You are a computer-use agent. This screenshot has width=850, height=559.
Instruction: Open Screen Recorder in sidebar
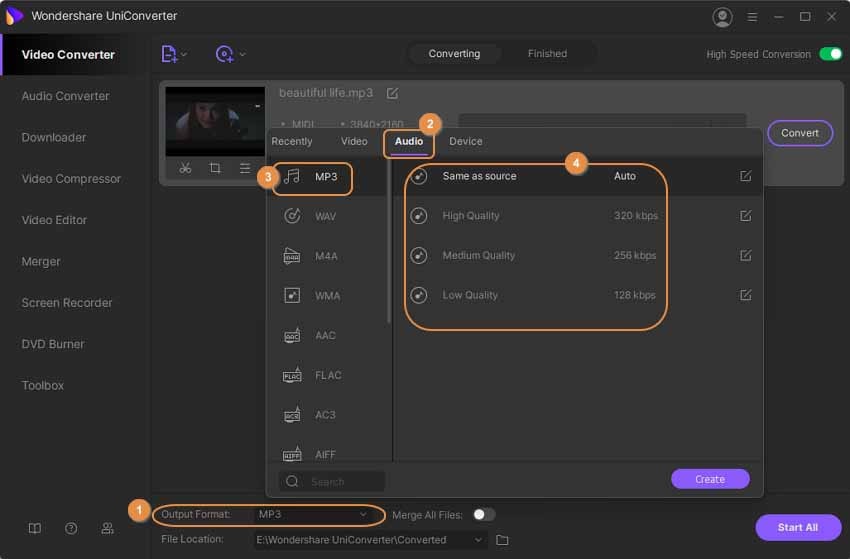(x=67, y=303)
